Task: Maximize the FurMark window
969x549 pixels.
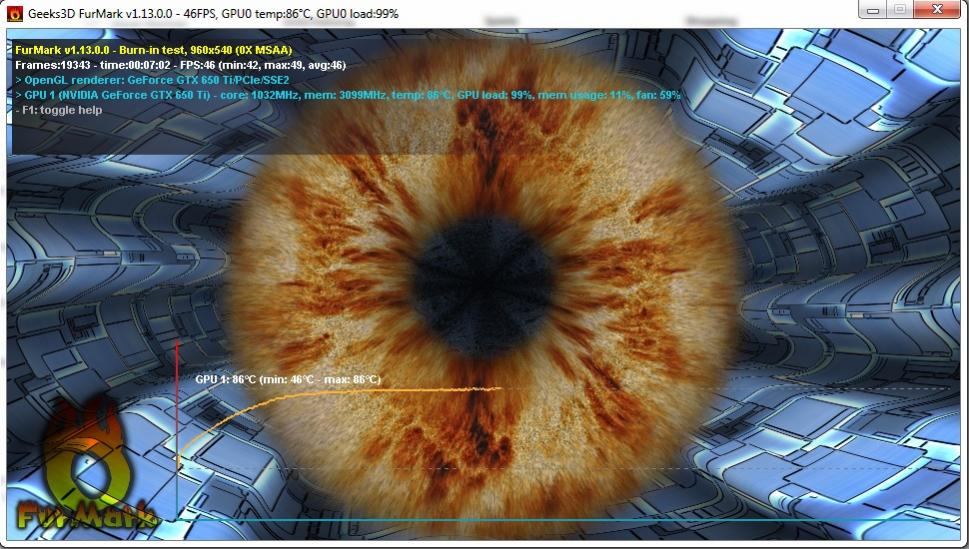Action: click(900, 9)
